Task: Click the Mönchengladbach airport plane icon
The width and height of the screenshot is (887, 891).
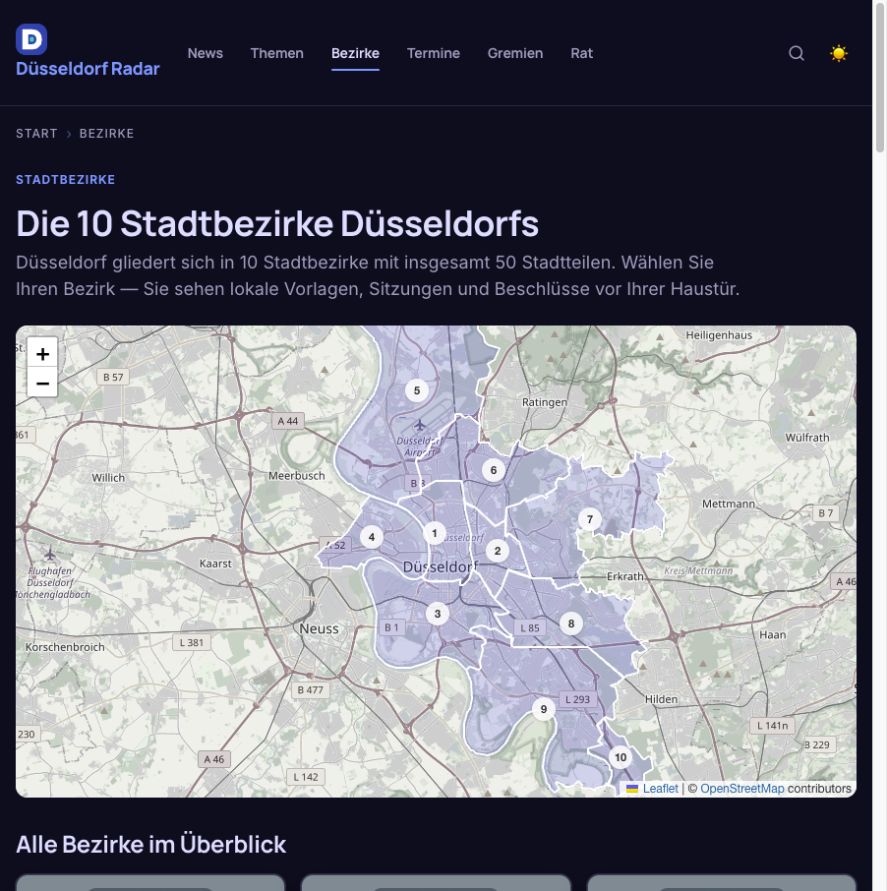Action: coord(50,553)
